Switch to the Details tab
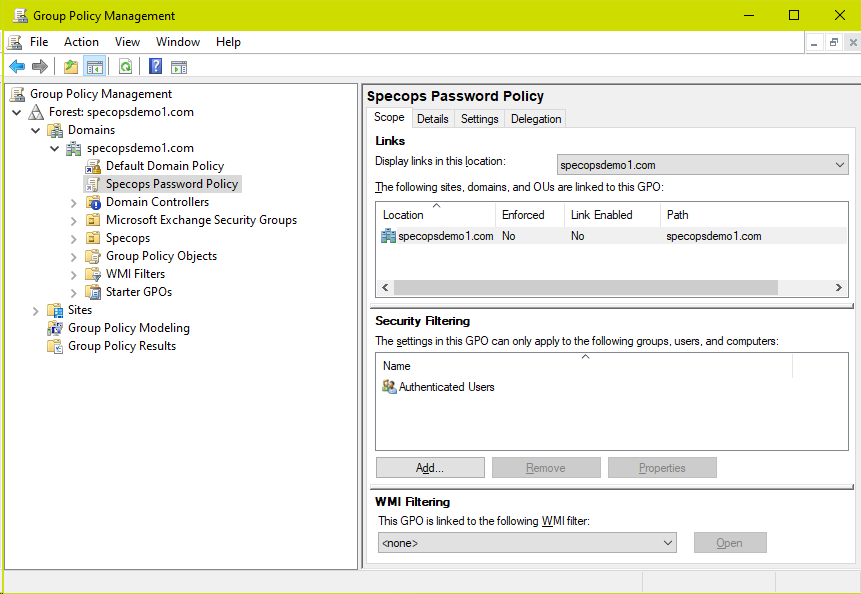The width and height of the screenshot is (861, 594). click(x=433, y=119)
